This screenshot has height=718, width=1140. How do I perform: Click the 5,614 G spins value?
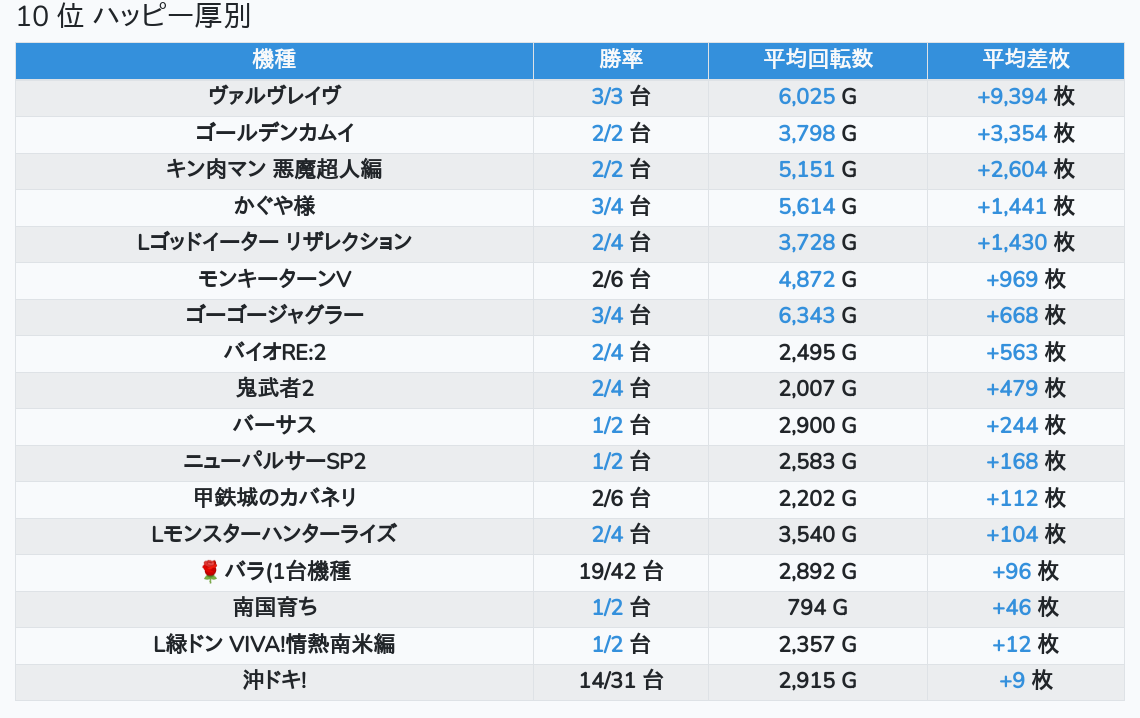(818, 206)
